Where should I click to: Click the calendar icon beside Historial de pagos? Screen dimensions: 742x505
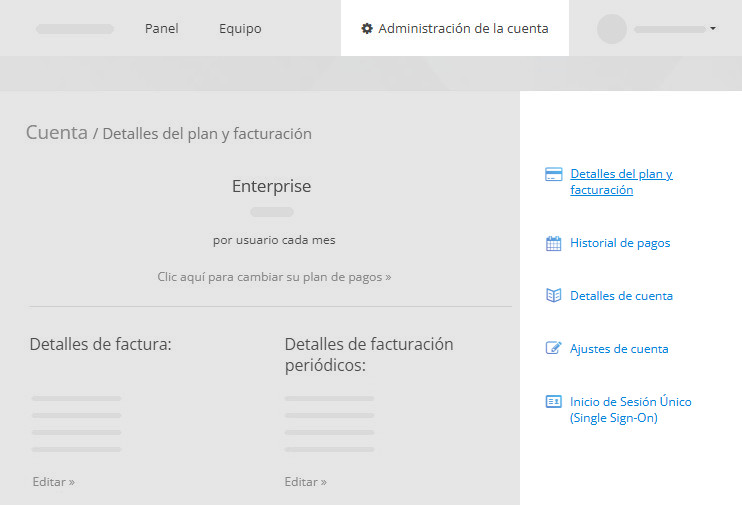[554, 243]
